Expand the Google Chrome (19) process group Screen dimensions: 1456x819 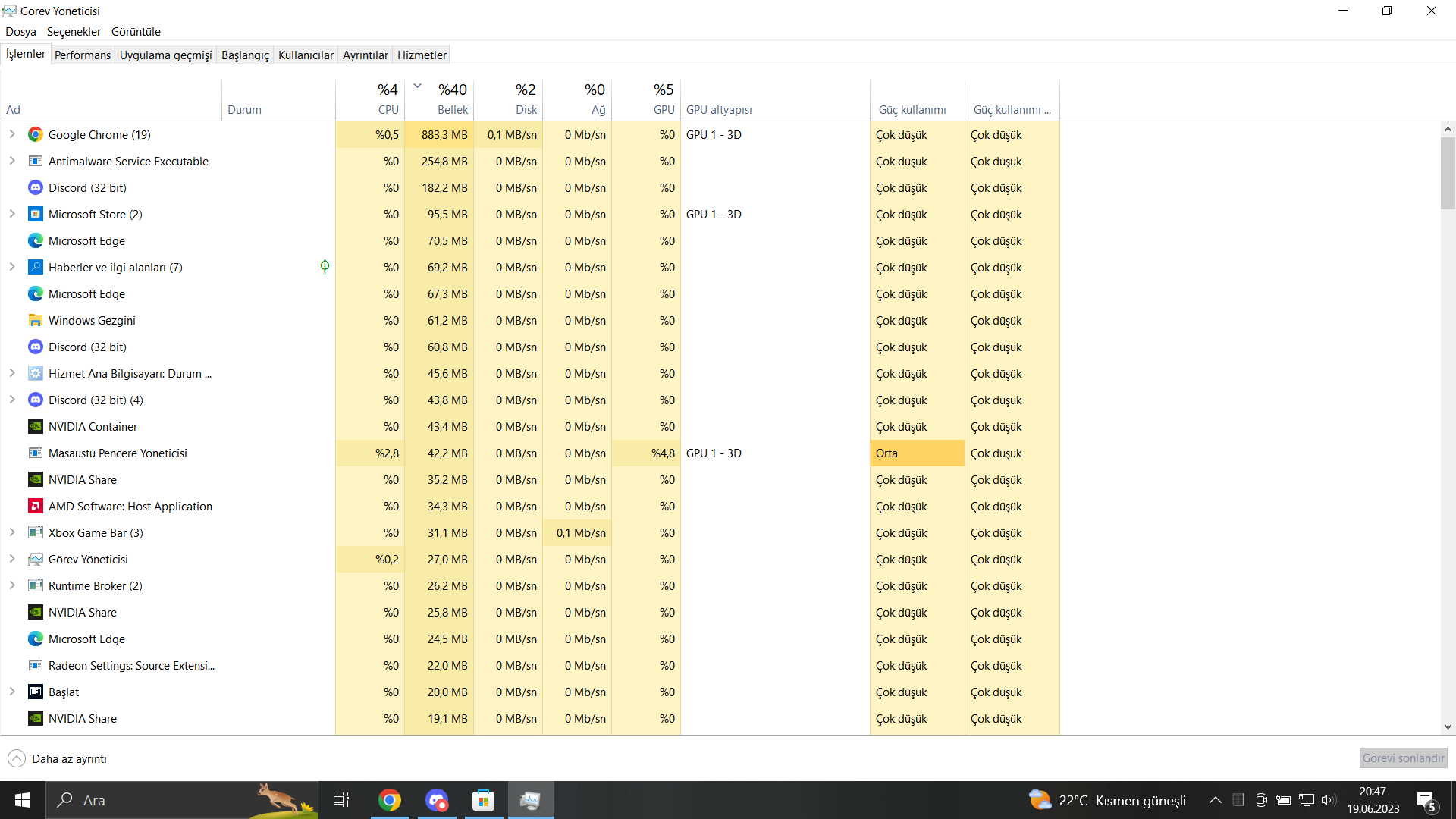(12, 134)
